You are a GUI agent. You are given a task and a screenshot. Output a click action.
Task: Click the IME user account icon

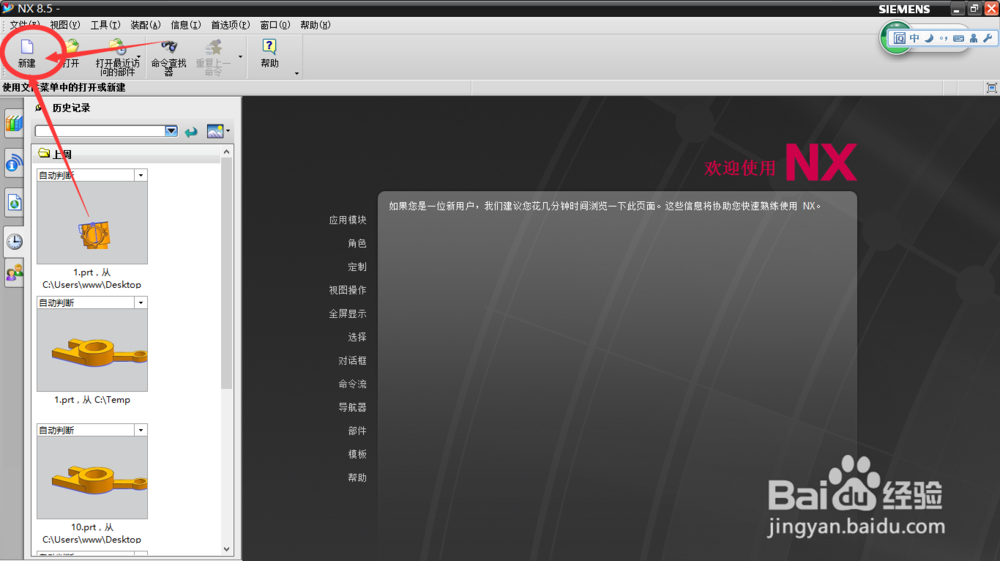tap(973, 38)
